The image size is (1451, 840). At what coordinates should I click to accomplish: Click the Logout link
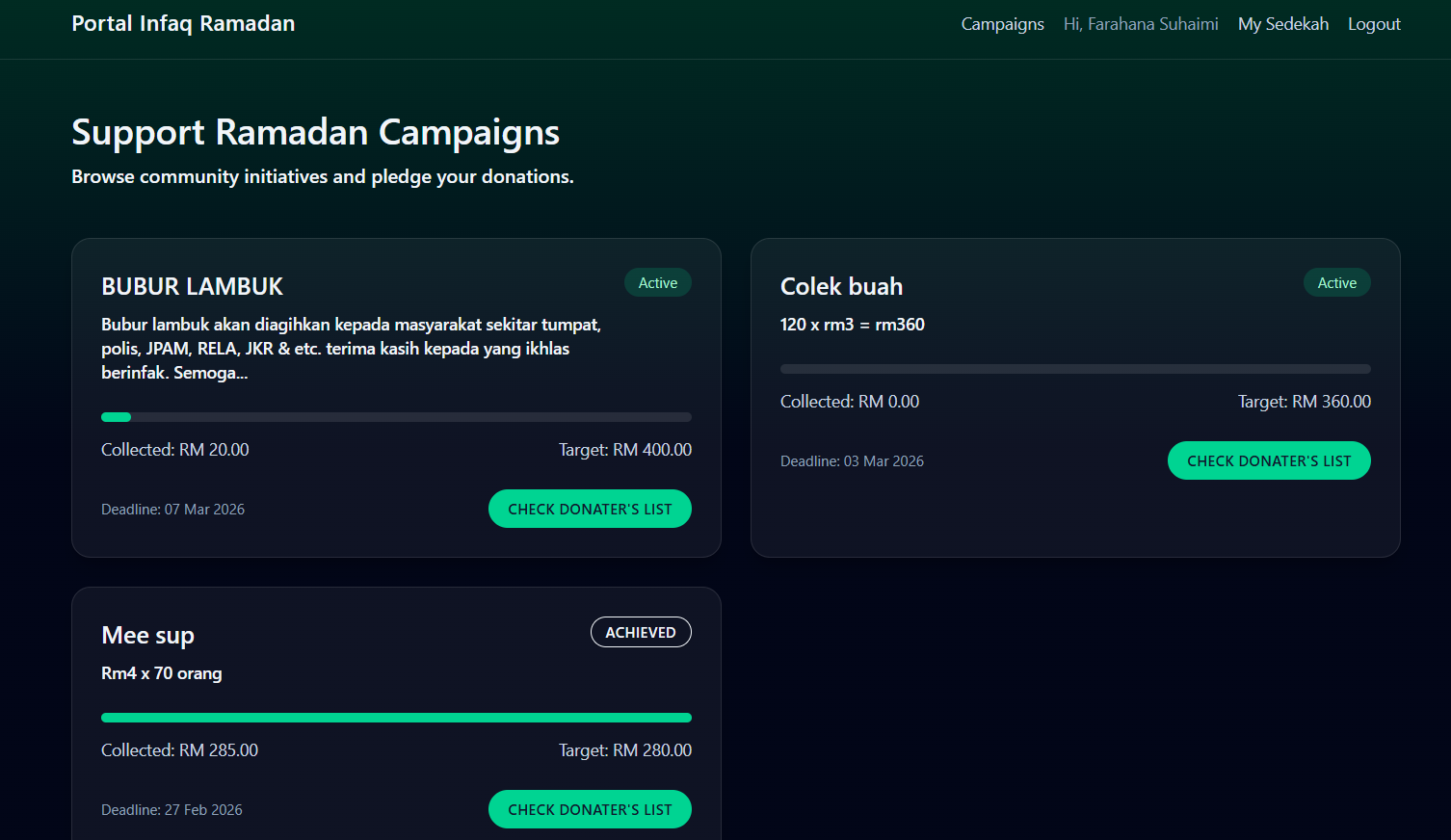(1374, 23)
